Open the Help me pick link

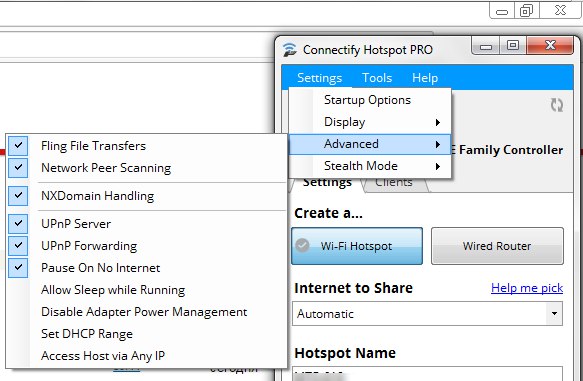(526, 288)
